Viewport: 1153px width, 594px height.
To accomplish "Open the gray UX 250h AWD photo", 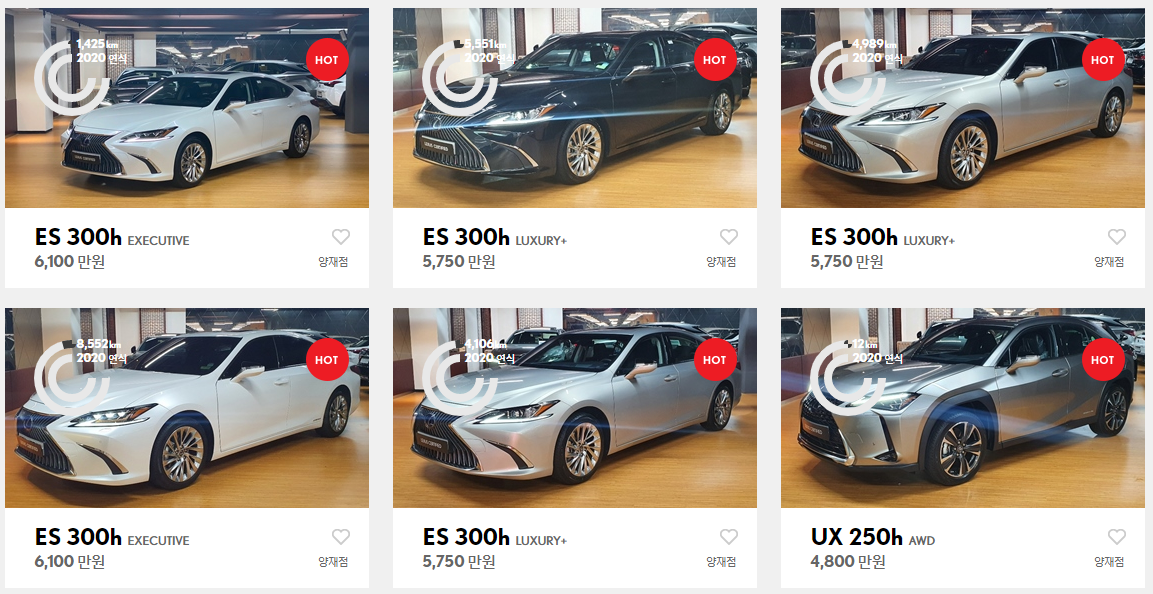I will (x=963, y=408).
